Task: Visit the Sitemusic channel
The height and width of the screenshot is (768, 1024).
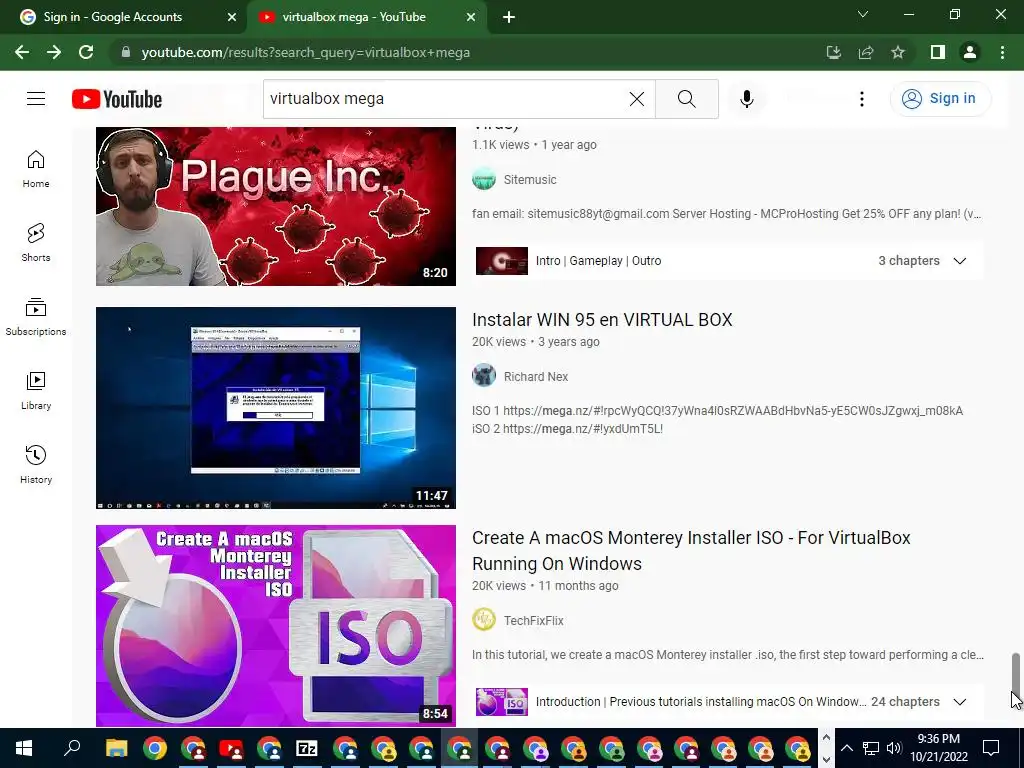Action: (x=530, y=180)
